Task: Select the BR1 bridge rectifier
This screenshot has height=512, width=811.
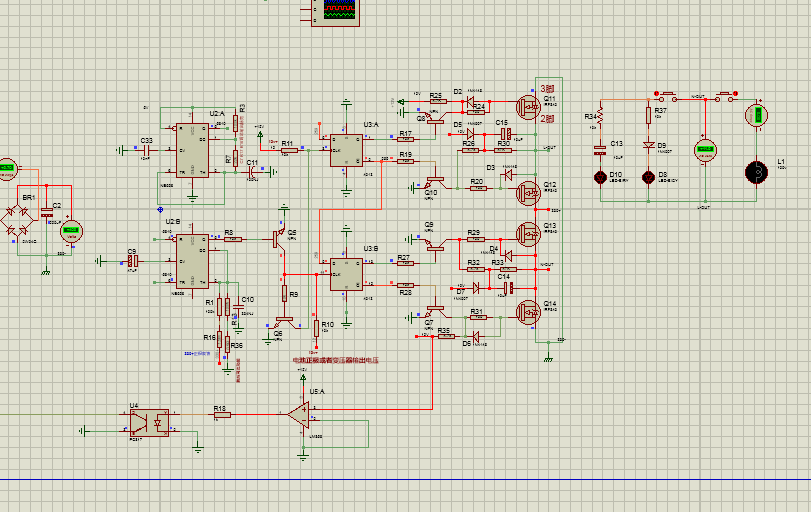Action: pos(17,220)
